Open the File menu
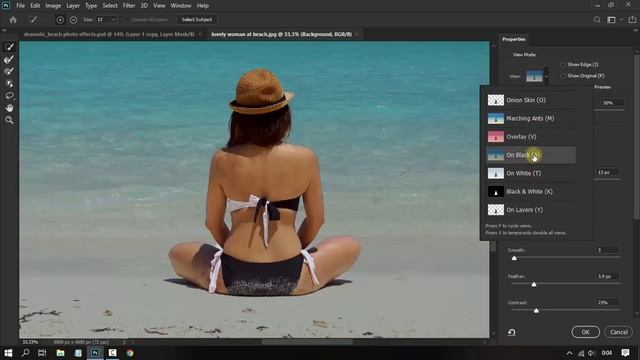This screenshot has height=360, width=640. [x=20, y=6]
